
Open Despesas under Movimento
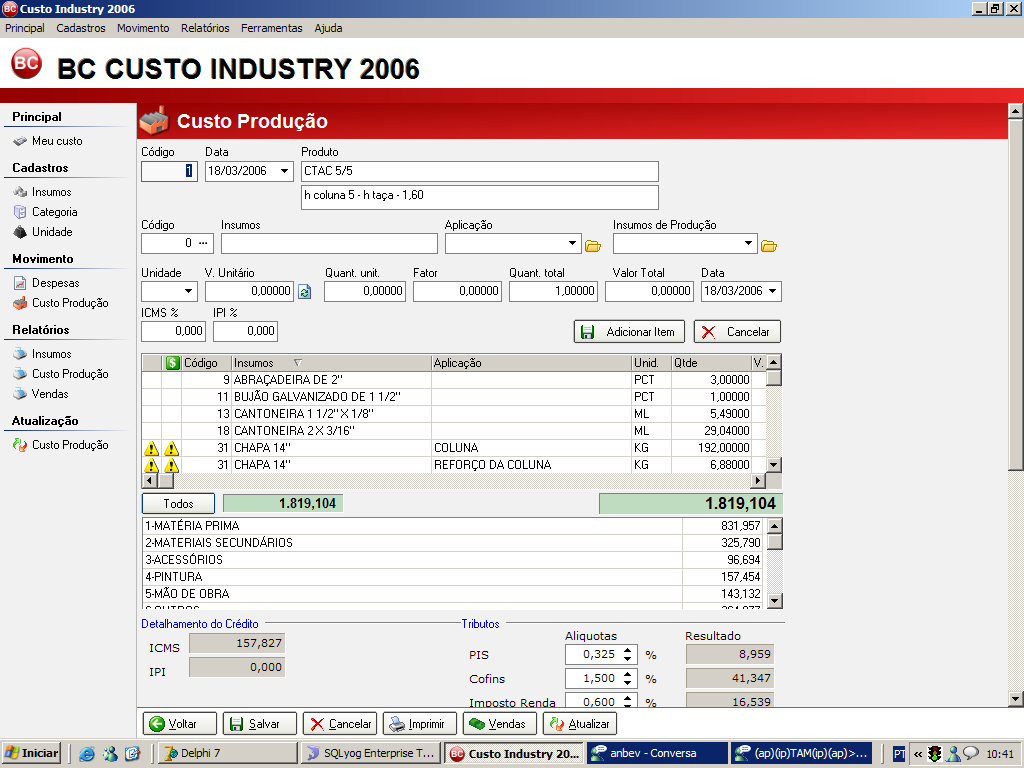[x=55, y=283]
